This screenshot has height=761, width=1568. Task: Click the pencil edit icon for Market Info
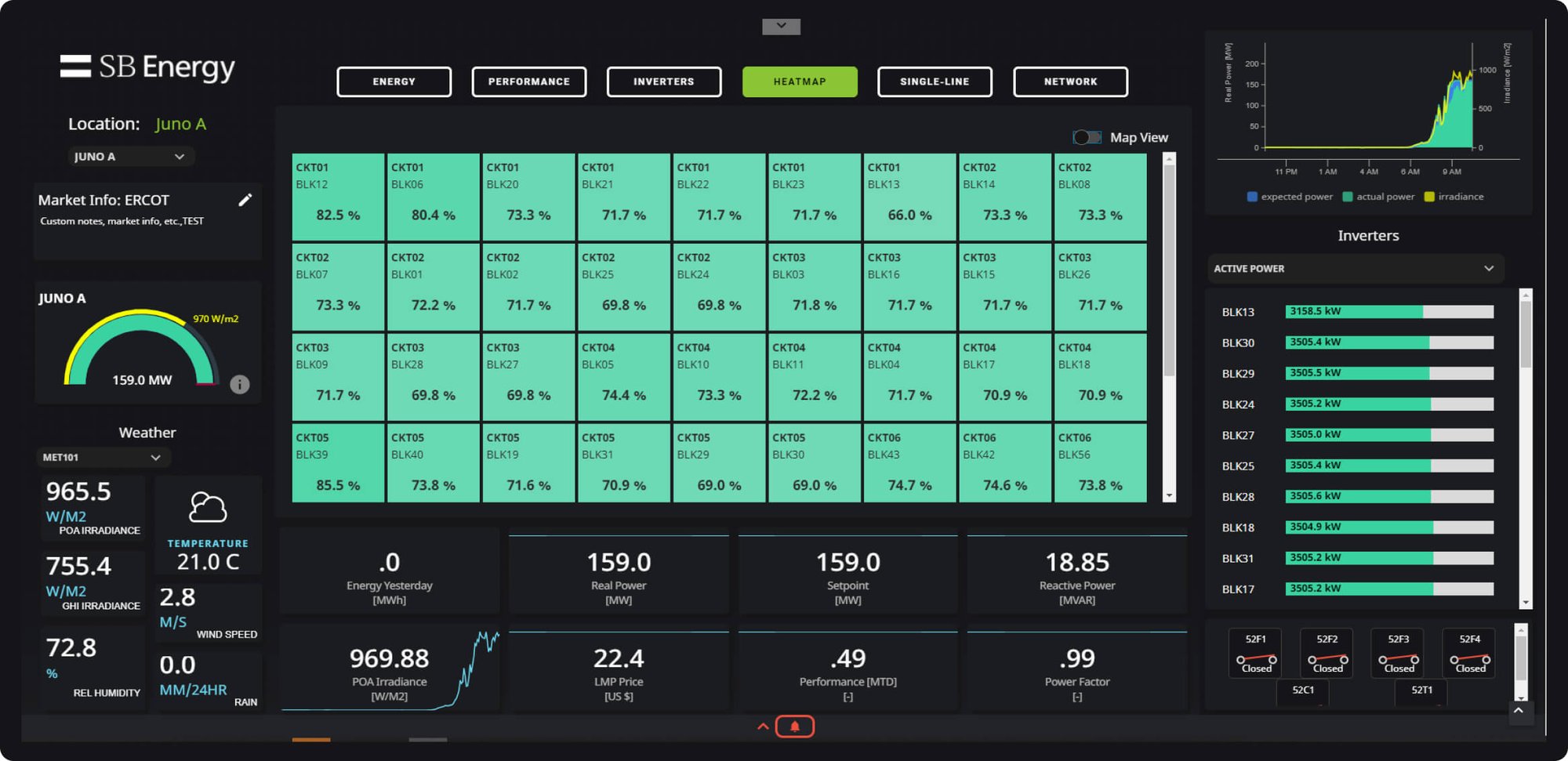(245, 200)
